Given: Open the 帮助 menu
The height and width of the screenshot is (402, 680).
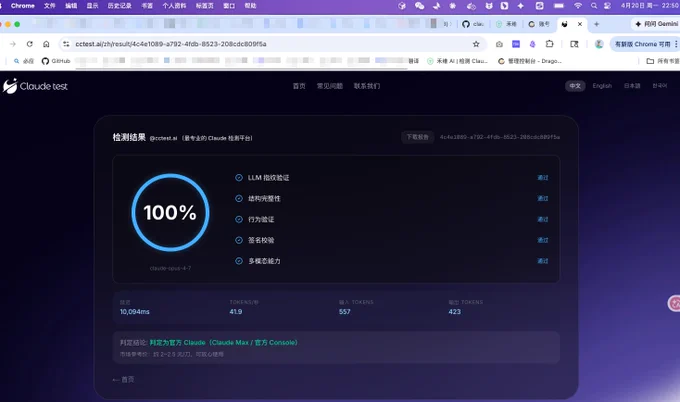Looking at the screenshot, I should [250, 6].
